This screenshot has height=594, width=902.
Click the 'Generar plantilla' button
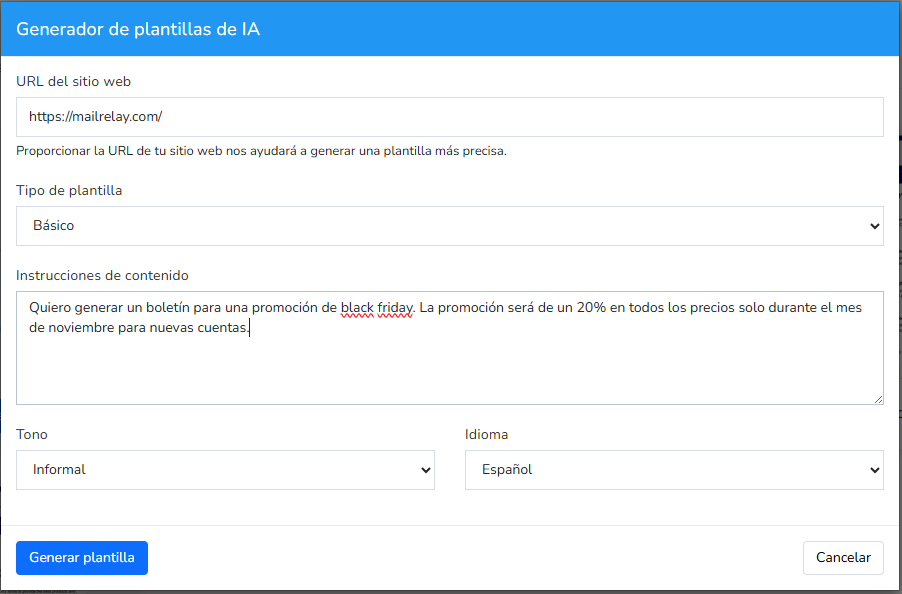coord(81,557)
